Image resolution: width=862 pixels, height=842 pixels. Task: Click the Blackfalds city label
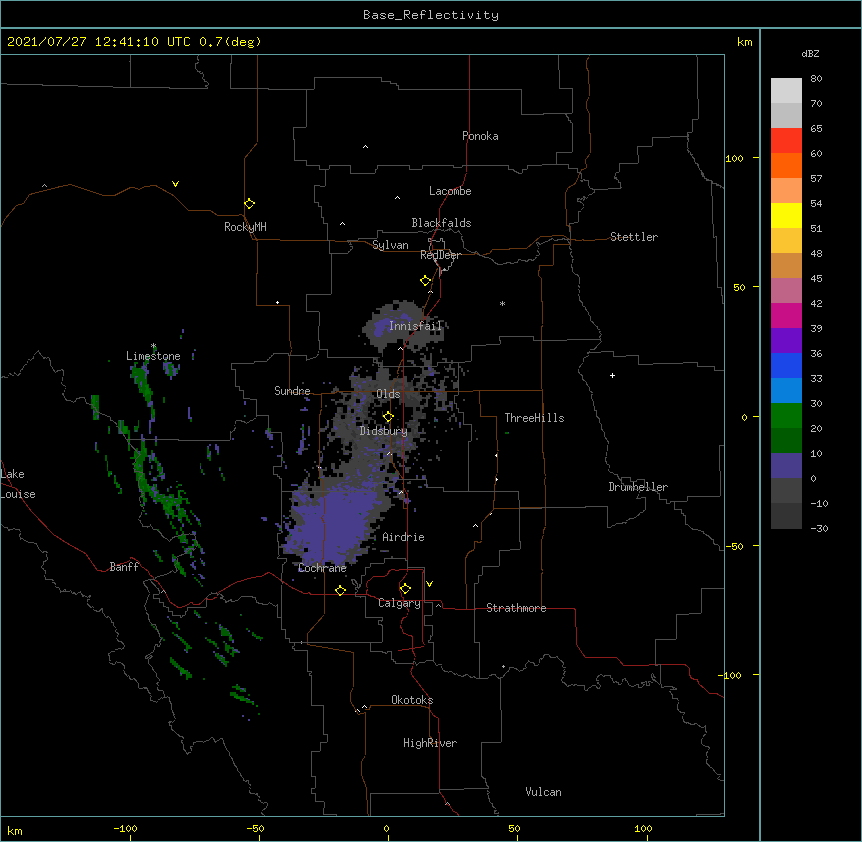coord(441,223)
